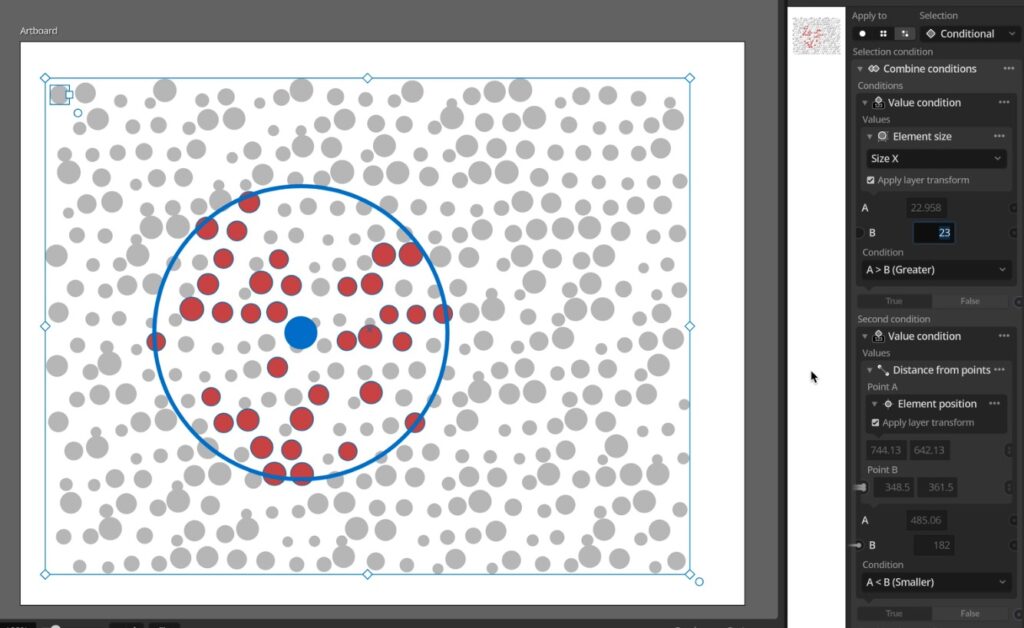This screenshot has height=628, width=1024.
Task: Uncheck Apply layer transform under Element size
Action: click(x=872, y=180)
